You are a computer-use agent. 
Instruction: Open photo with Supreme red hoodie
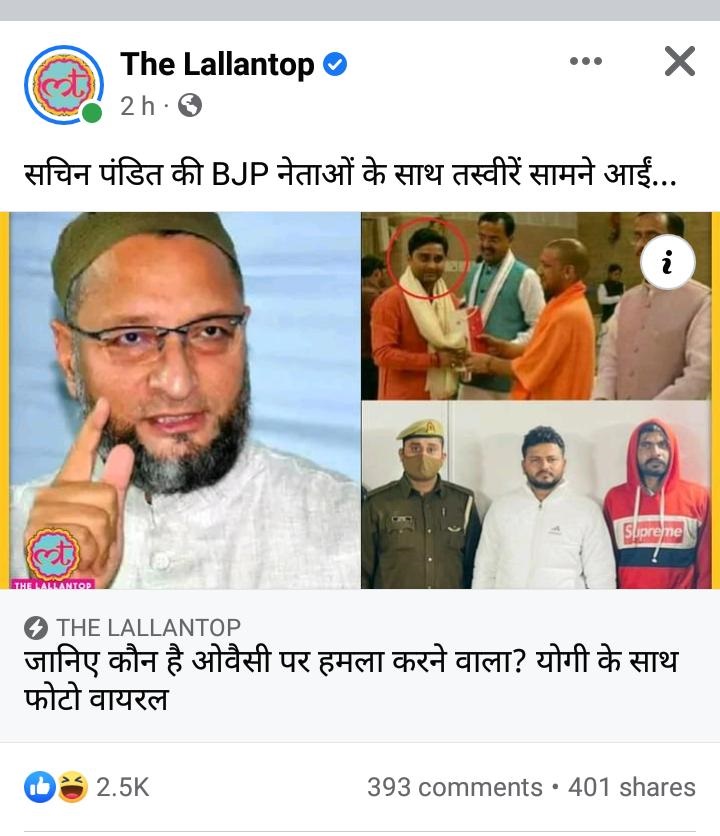[537, 495]
